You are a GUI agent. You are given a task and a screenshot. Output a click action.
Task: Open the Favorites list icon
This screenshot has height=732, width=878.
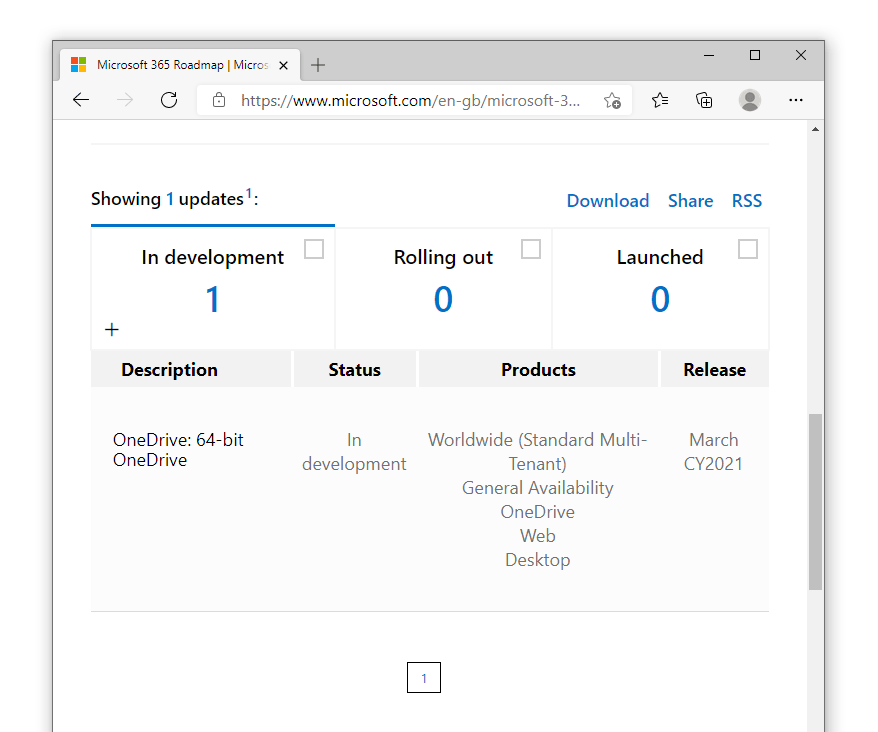click(x=660, y=100)
